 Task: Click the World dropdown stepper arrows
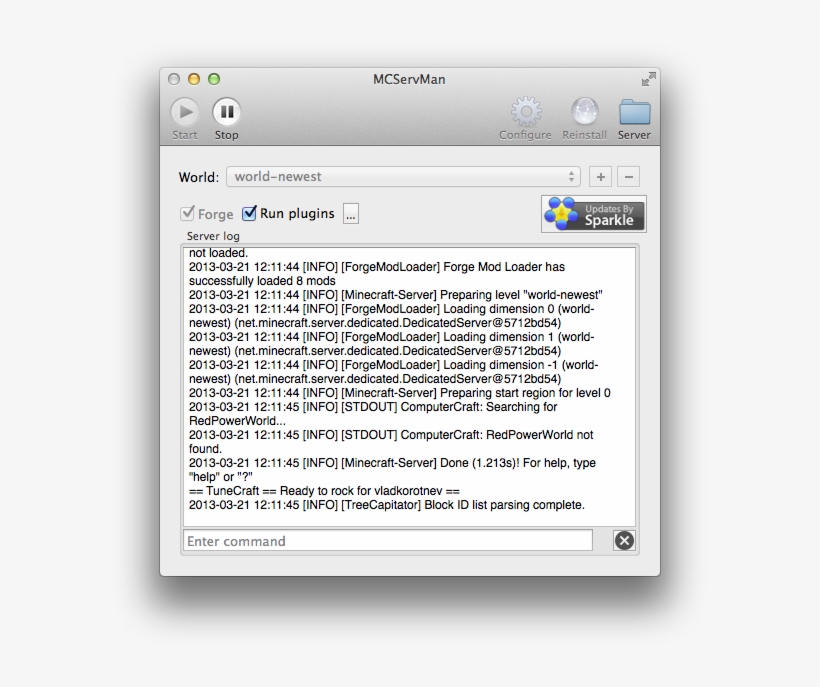[x=574, y=175]
